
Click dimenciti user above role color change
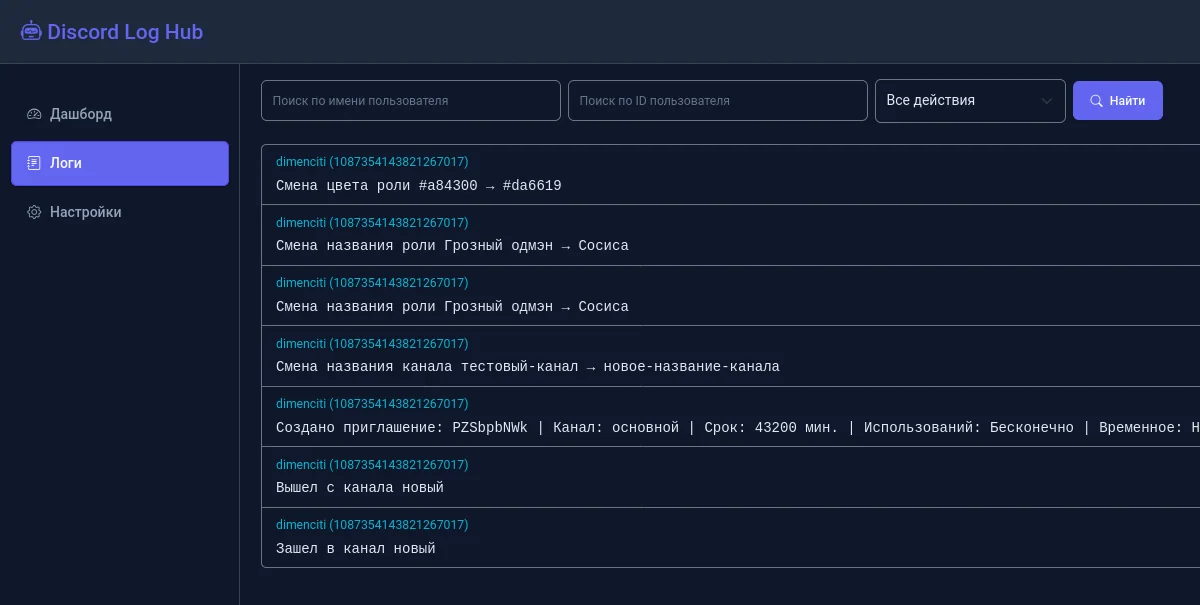point(372,162)
